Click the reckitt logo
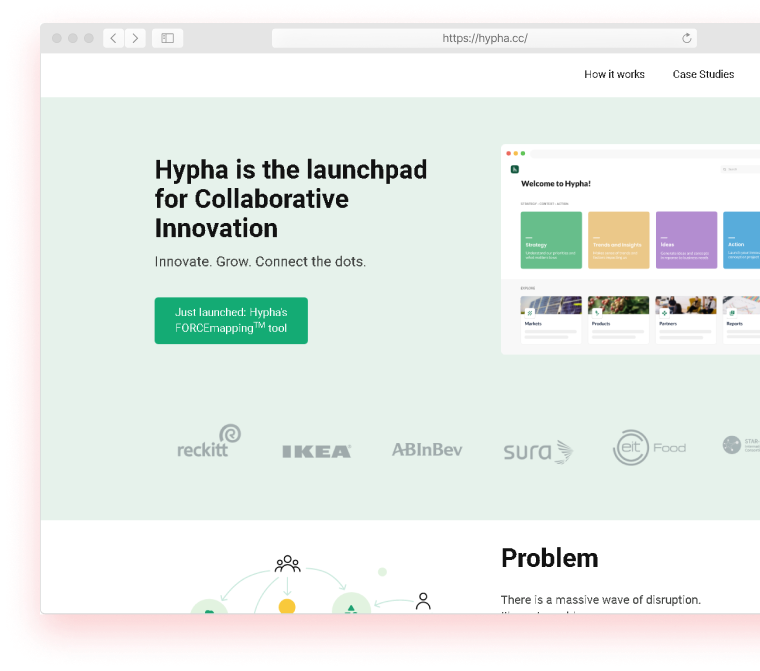Screen dimensions: 760x671 (209, 441)
